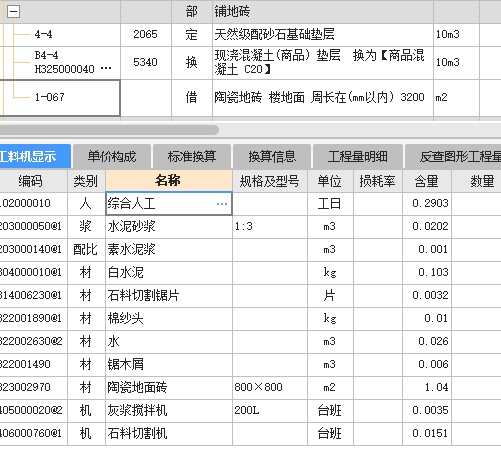Click the 名称 column header
Screen dimensions: 501x466
168,180
